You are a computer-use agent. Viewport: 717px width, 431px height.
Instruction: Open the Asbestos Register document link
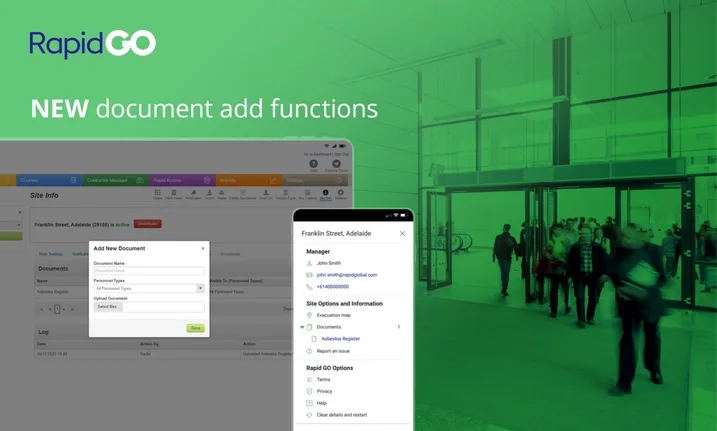341,339
